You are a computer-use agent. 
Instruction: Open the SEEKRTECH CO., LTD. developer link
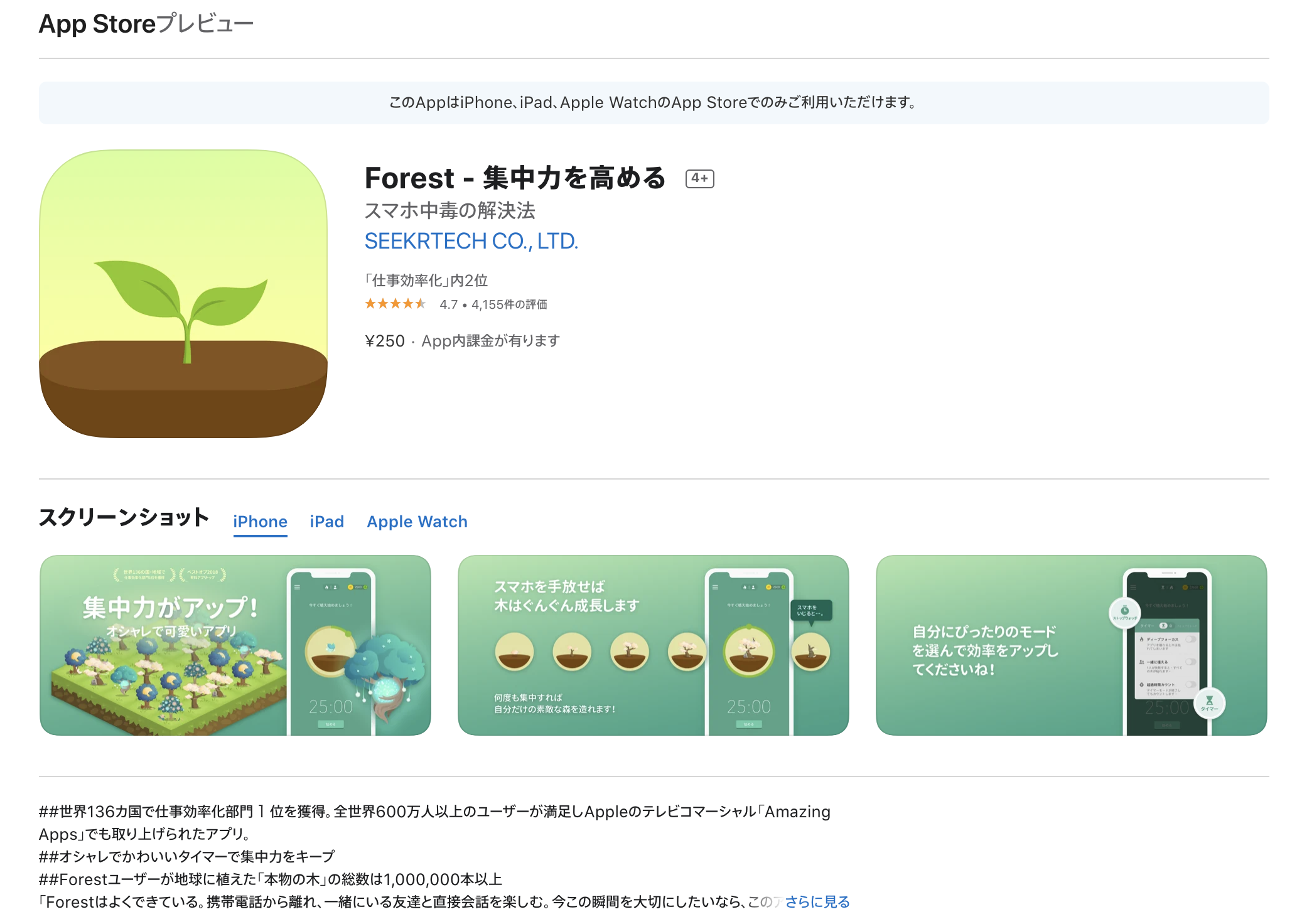point(471,241)
